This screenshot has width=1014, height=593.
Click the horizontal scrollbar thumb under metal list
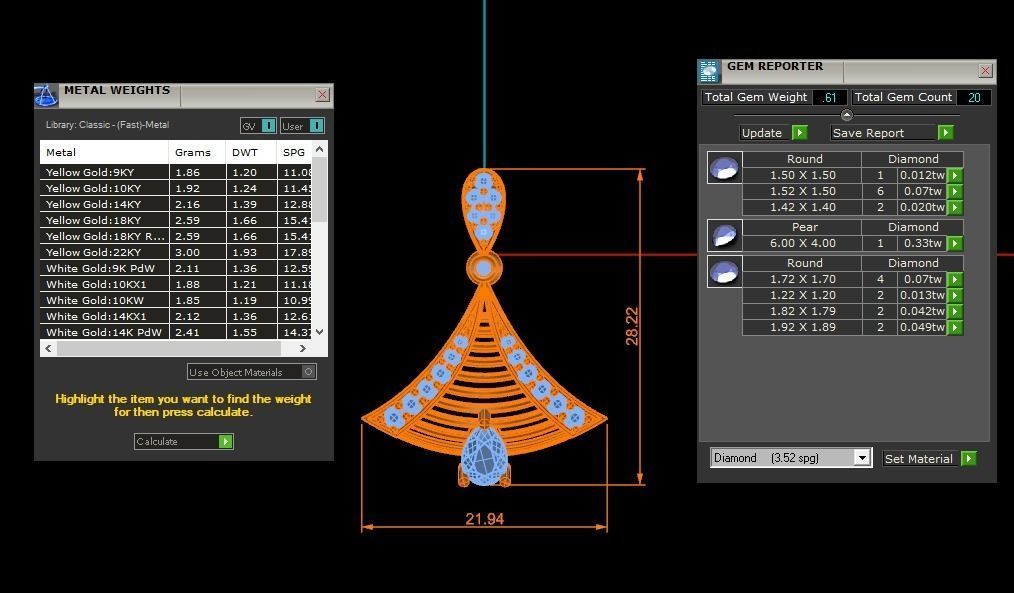pos(169,348)
